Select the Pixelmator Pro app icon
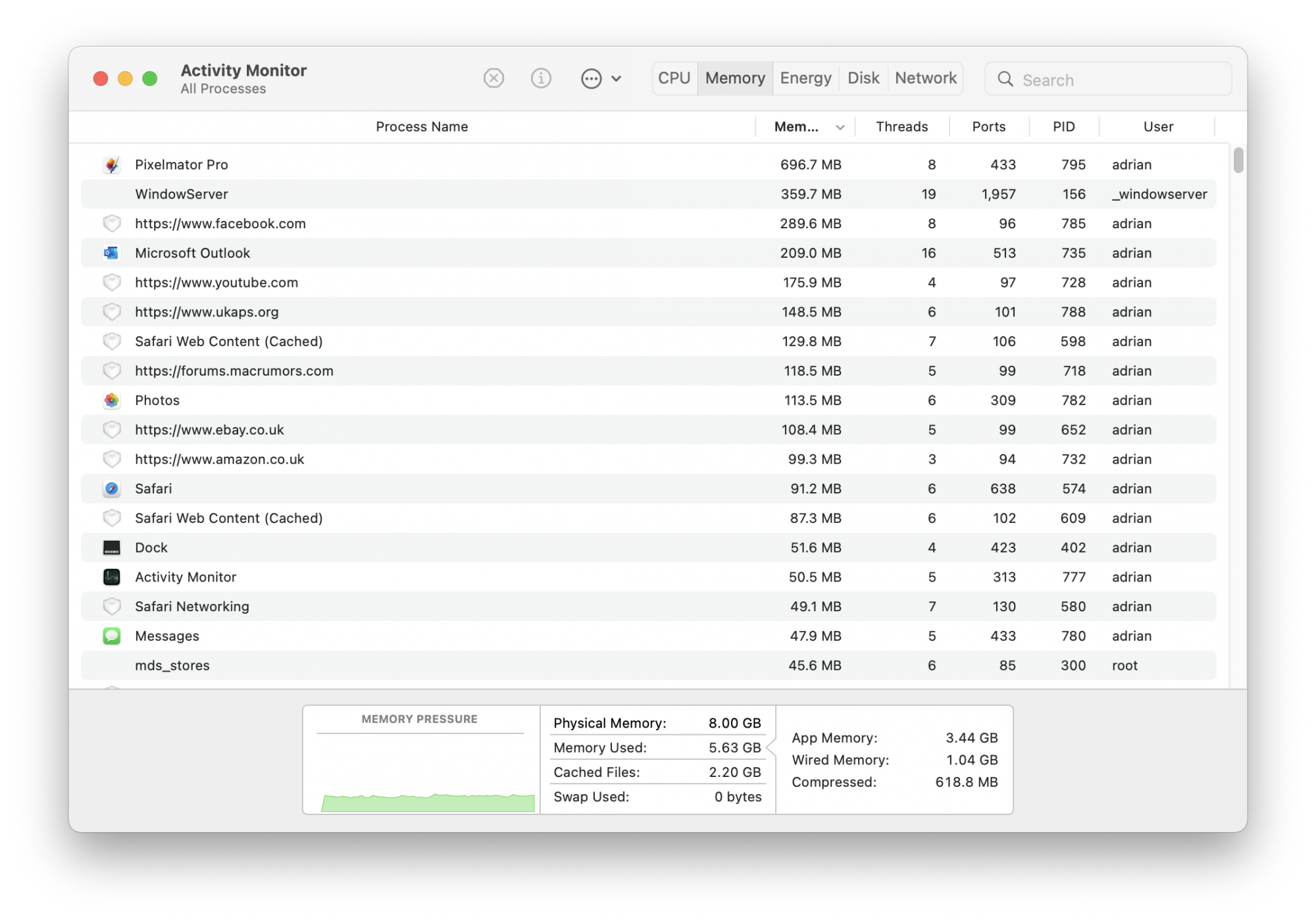This screenshot has width=1316, height=923. (112, 164)
